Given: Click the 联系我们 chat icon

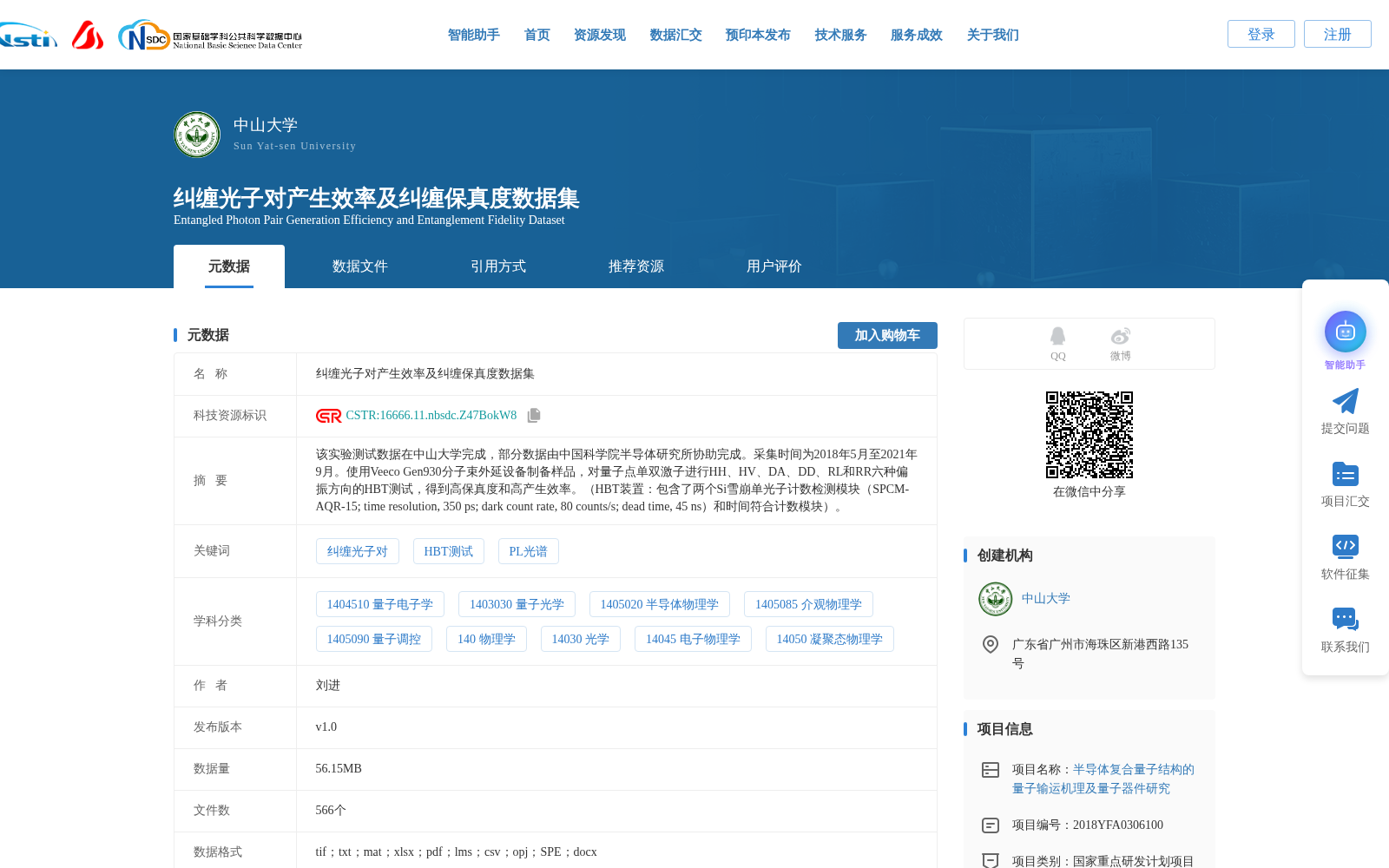Looking at the screenshot, I should (x=1345, y=619).
